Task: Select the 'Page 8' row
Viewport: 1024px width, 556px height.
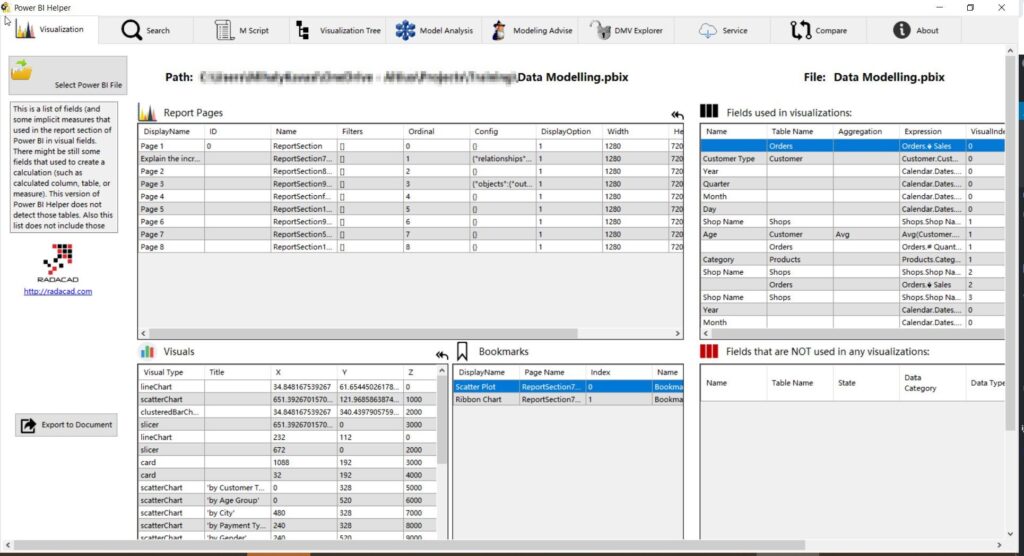Action: [410, 247]
